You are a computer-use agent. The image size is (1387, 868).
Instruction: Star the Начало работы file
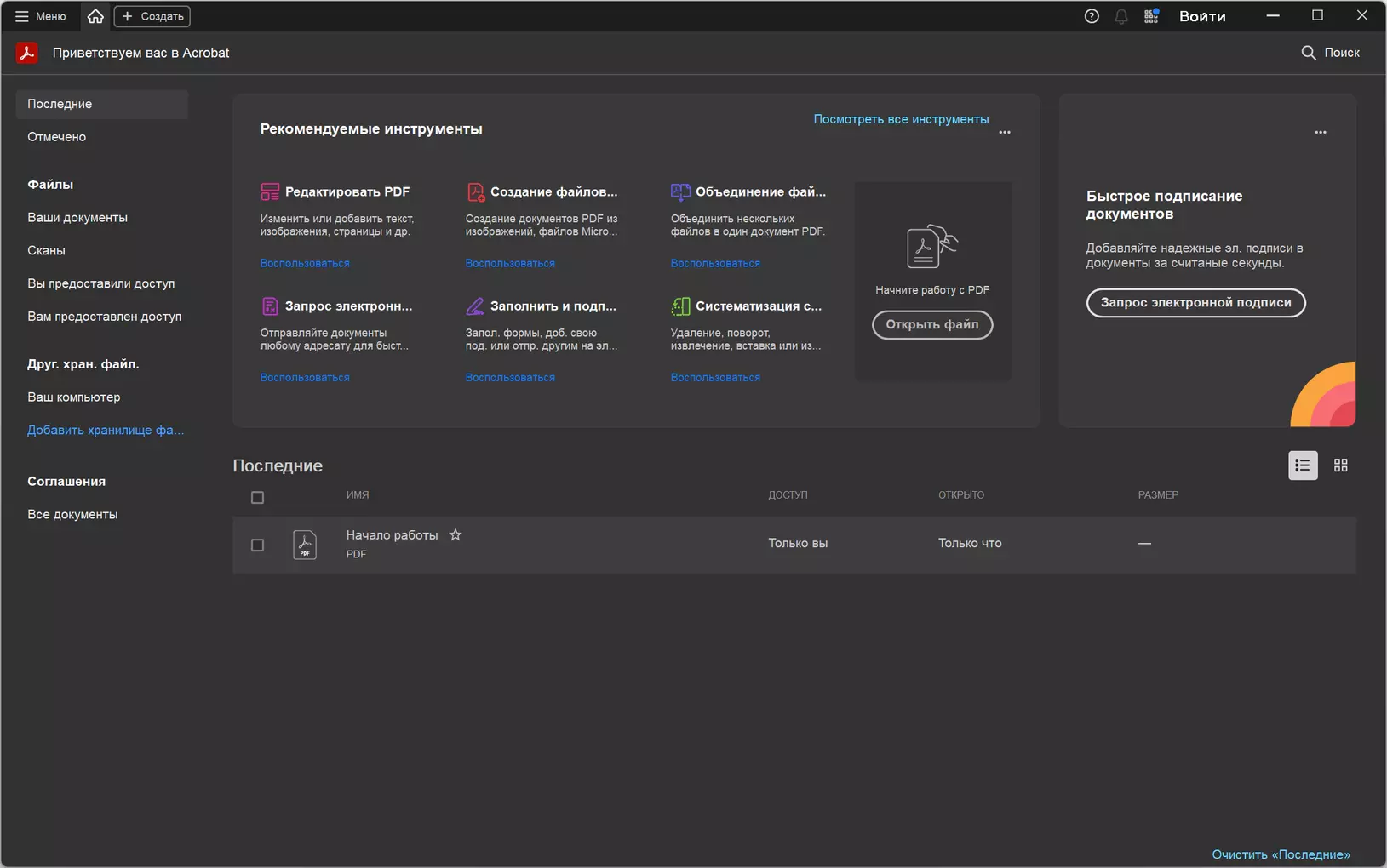pyautogui.click(x=456, y=535)
